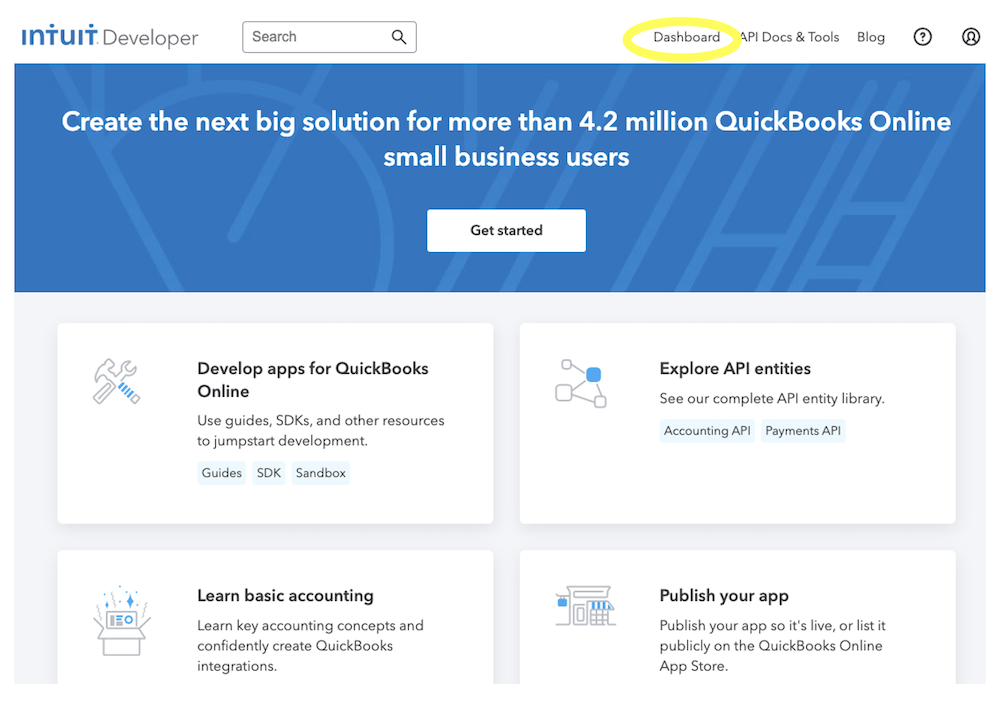Focus the Search input field

(x=329, y=37)
